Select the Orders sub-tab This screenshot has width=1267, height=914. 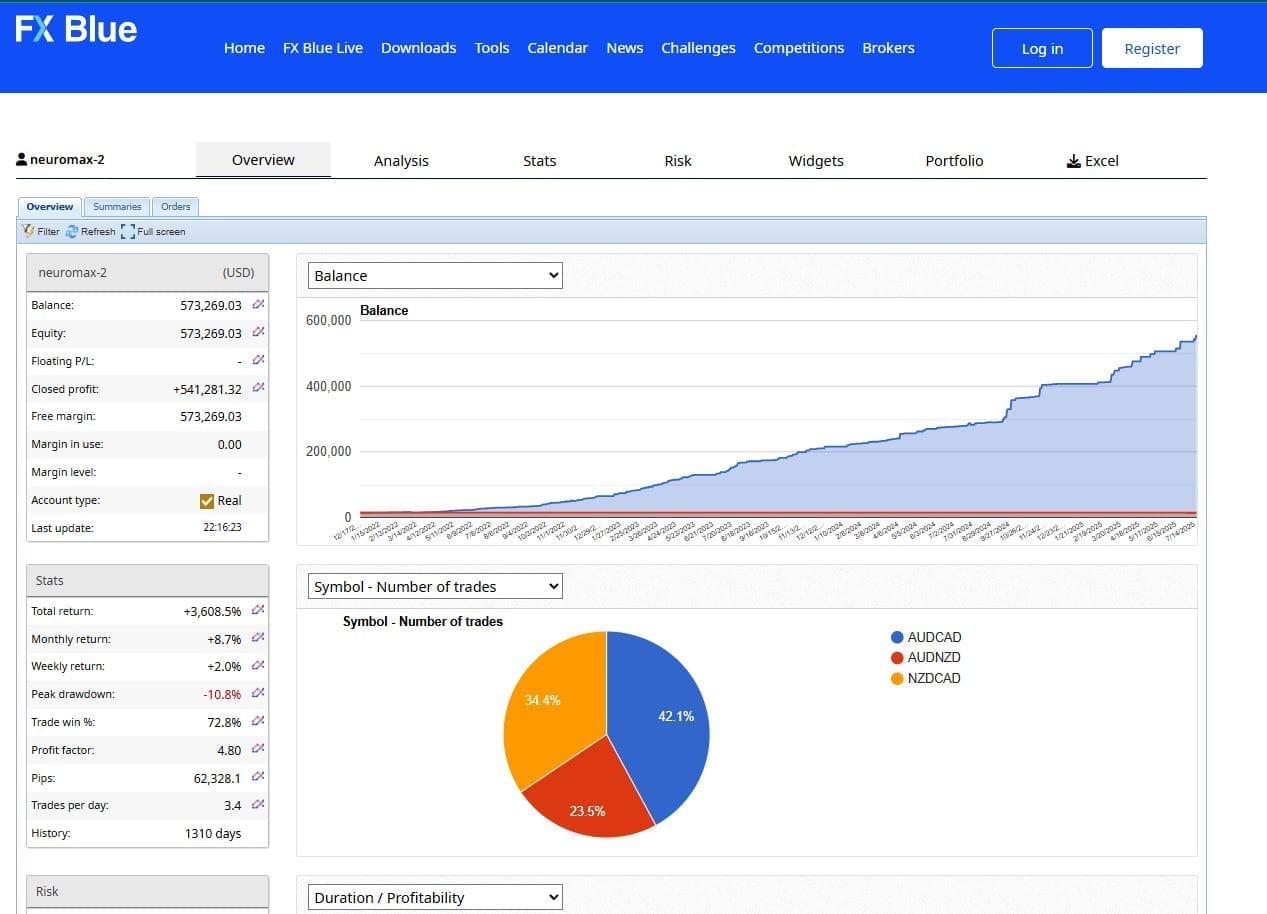tap(176, 207)
